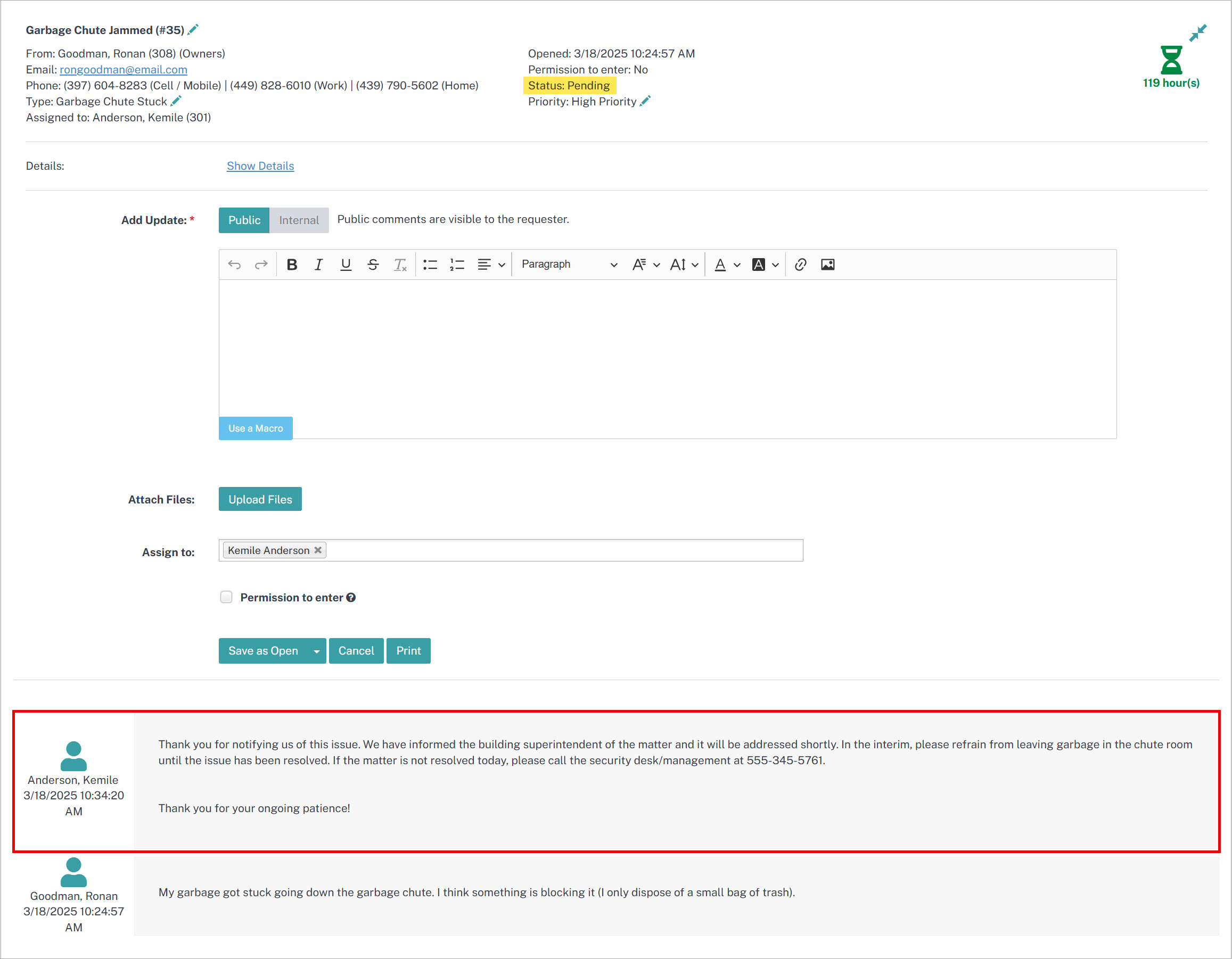Open the font color dropdown
Viewport: 1232px width, 959px height.
point(728,264)
